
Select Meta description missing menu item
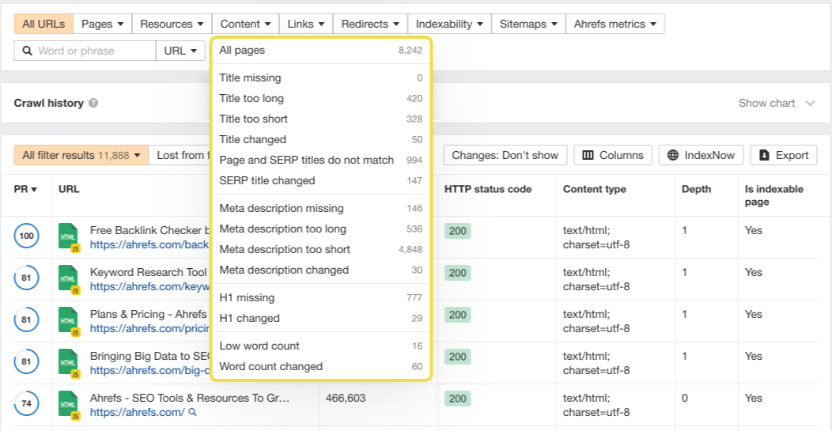coord(321,208)
